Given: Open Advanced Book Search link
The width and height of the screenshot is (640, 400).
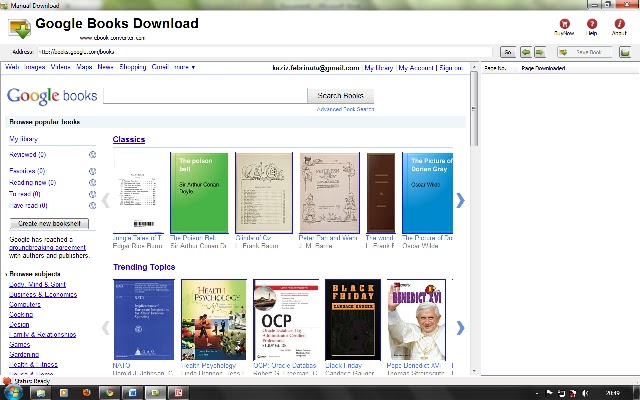Looking at the screenshot, I should click(x=345, y=109).
